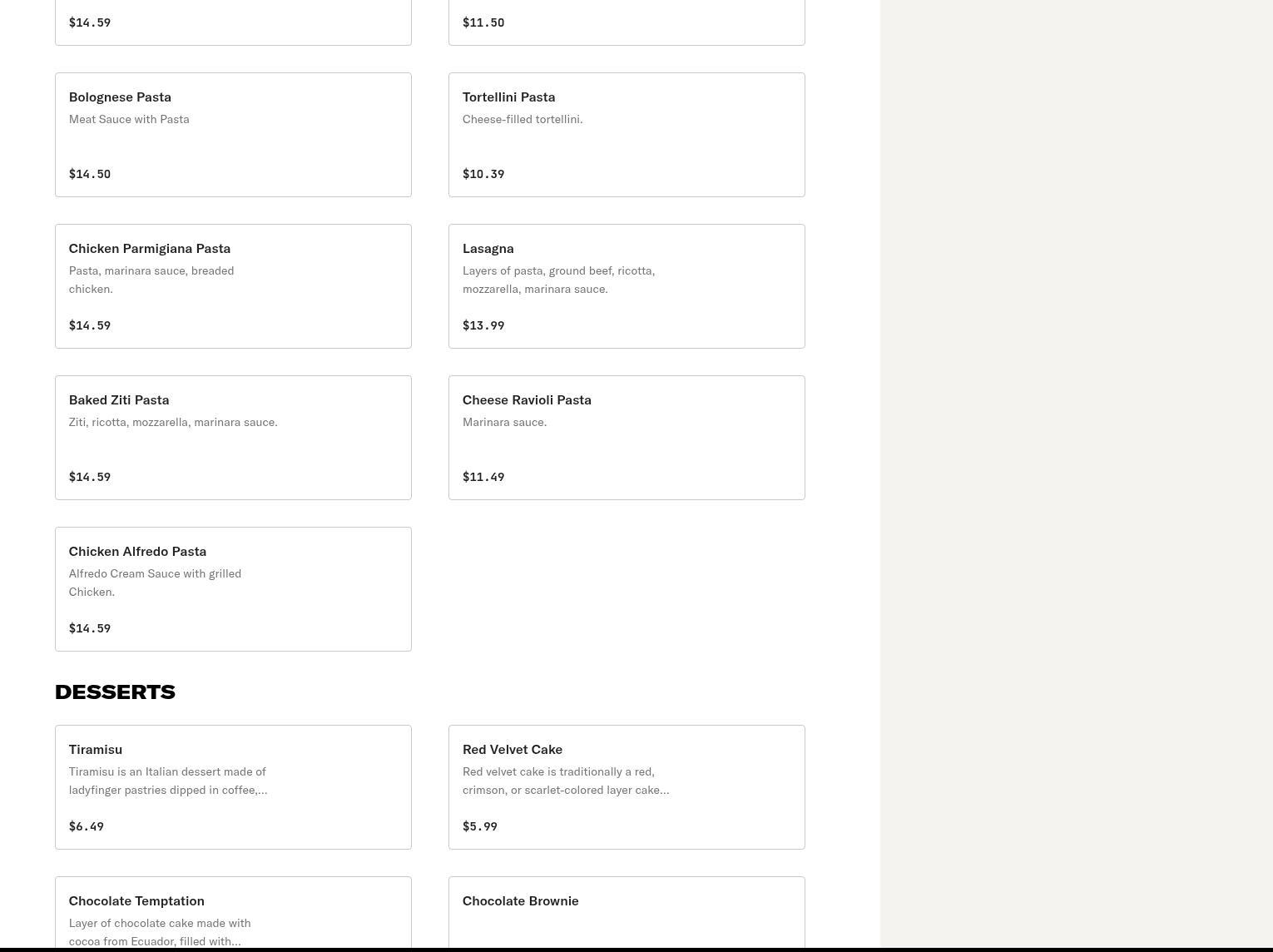
Task: Select the Cheese Ravioli Pasta item card
Action: [627, 438]
